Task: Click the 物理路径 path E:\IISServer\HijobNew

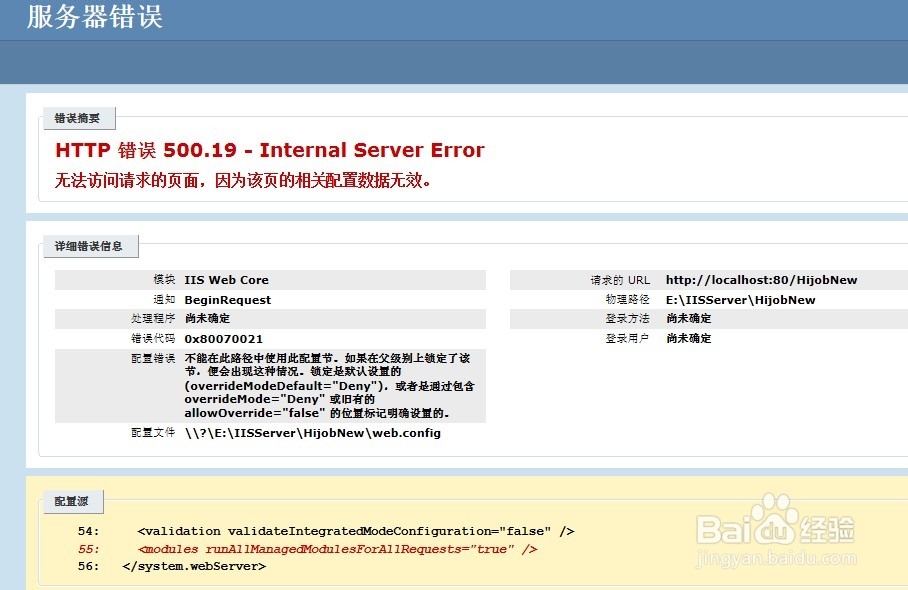Action: pos(740,299)
